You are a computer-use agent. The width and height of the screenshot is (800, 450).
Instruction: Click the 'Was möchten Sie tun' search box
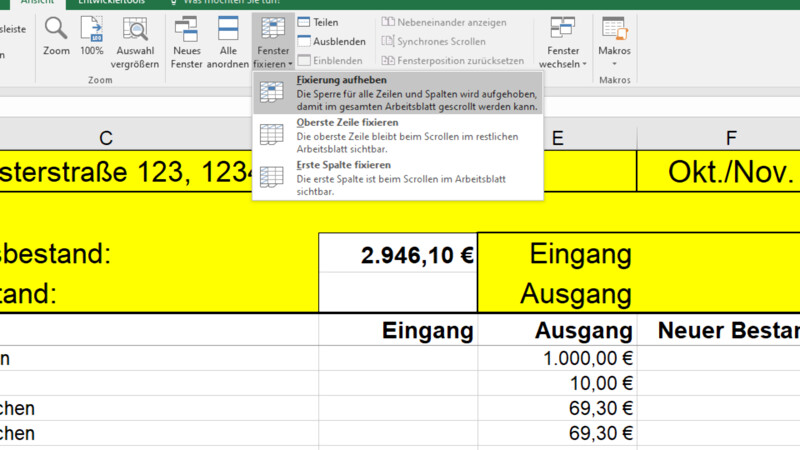(225, 3)
